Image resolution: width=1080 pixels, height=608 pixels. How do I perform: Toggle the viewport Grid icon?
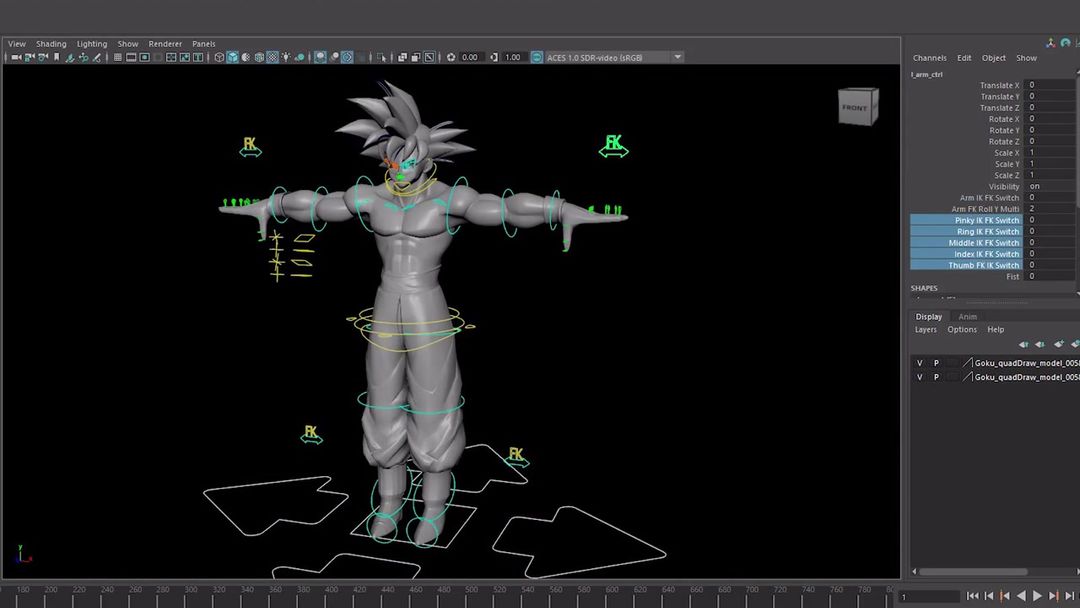[117, 57]
